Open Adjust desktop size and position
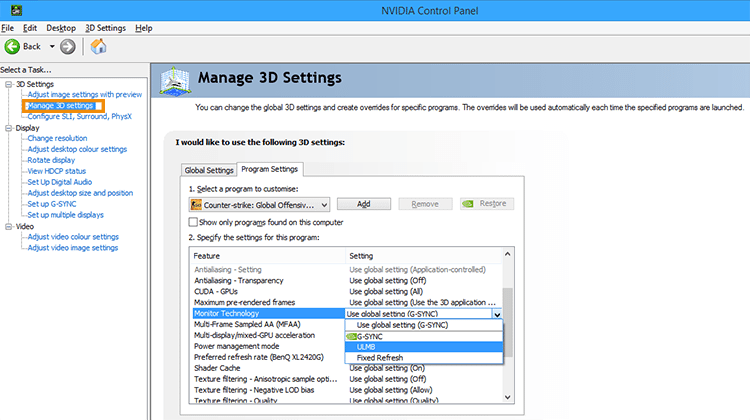This screenshot has height=420, width=750. coord(80,193)
